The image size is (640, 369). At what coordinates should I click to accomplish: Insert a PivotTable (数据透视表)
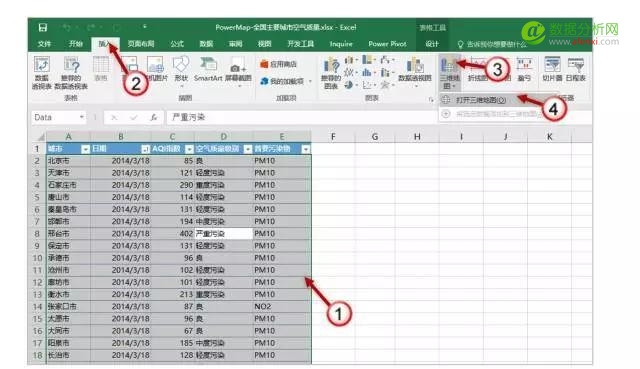42,73
